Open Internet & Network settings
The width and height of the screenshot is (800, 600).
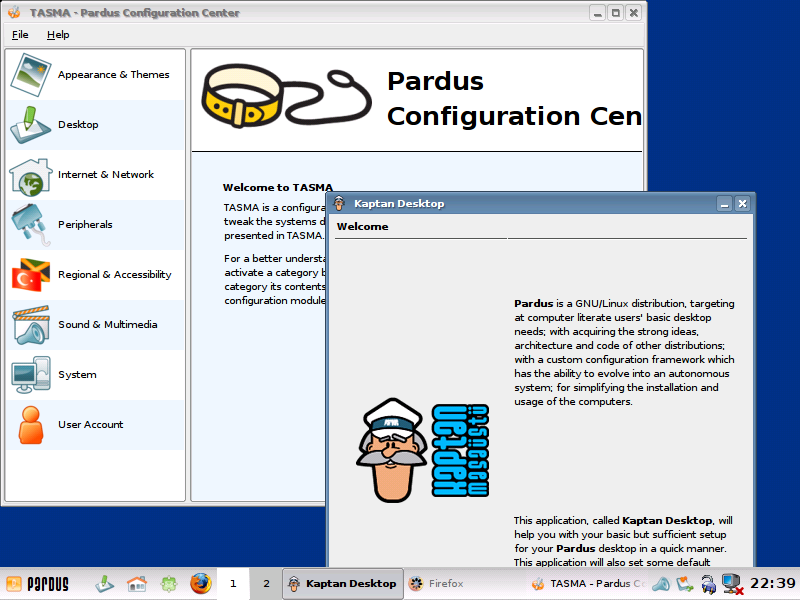[x=95, y=175]
